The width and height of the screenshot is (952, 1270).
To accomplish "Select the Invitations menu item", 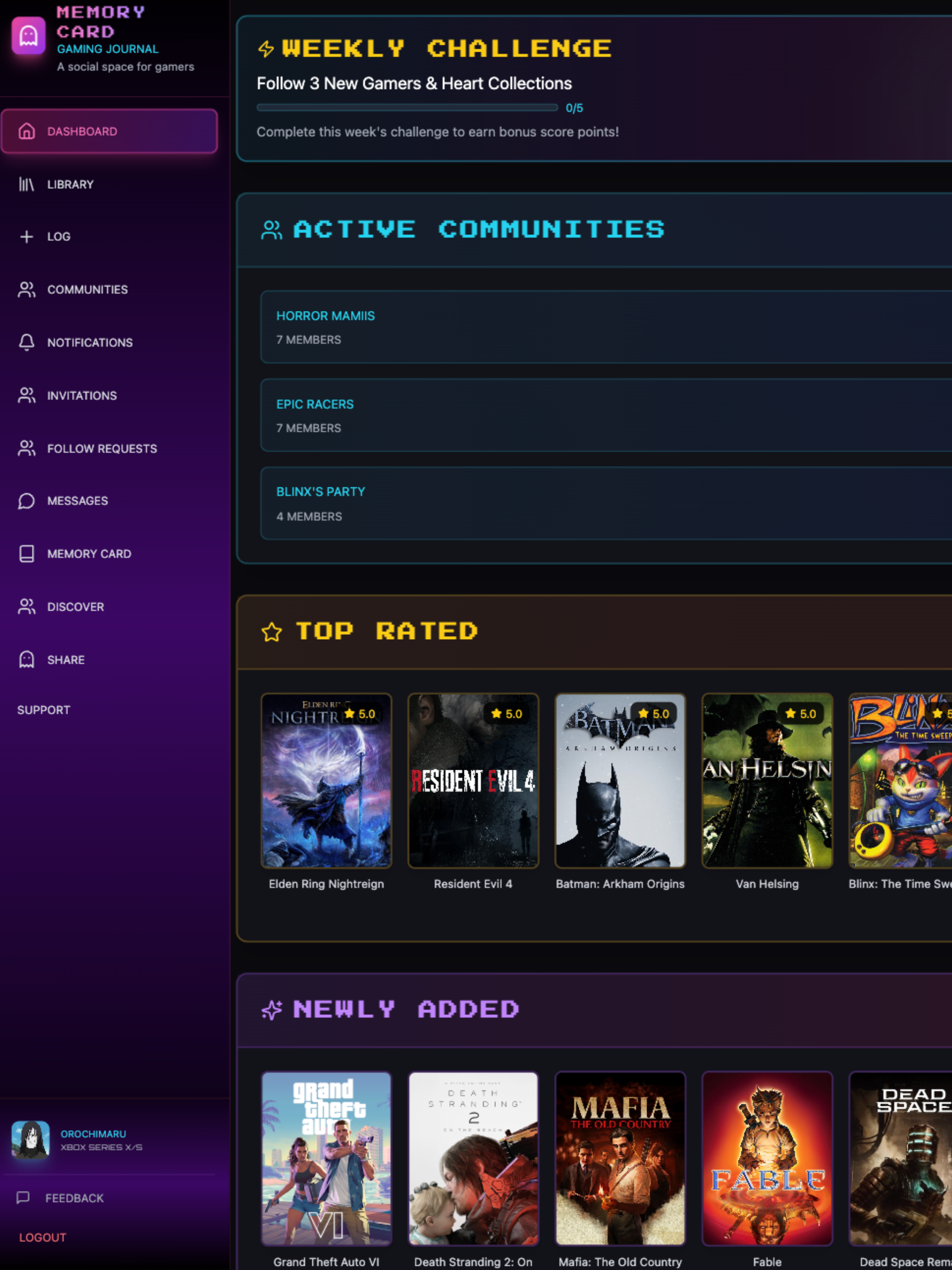I will 109,395.
